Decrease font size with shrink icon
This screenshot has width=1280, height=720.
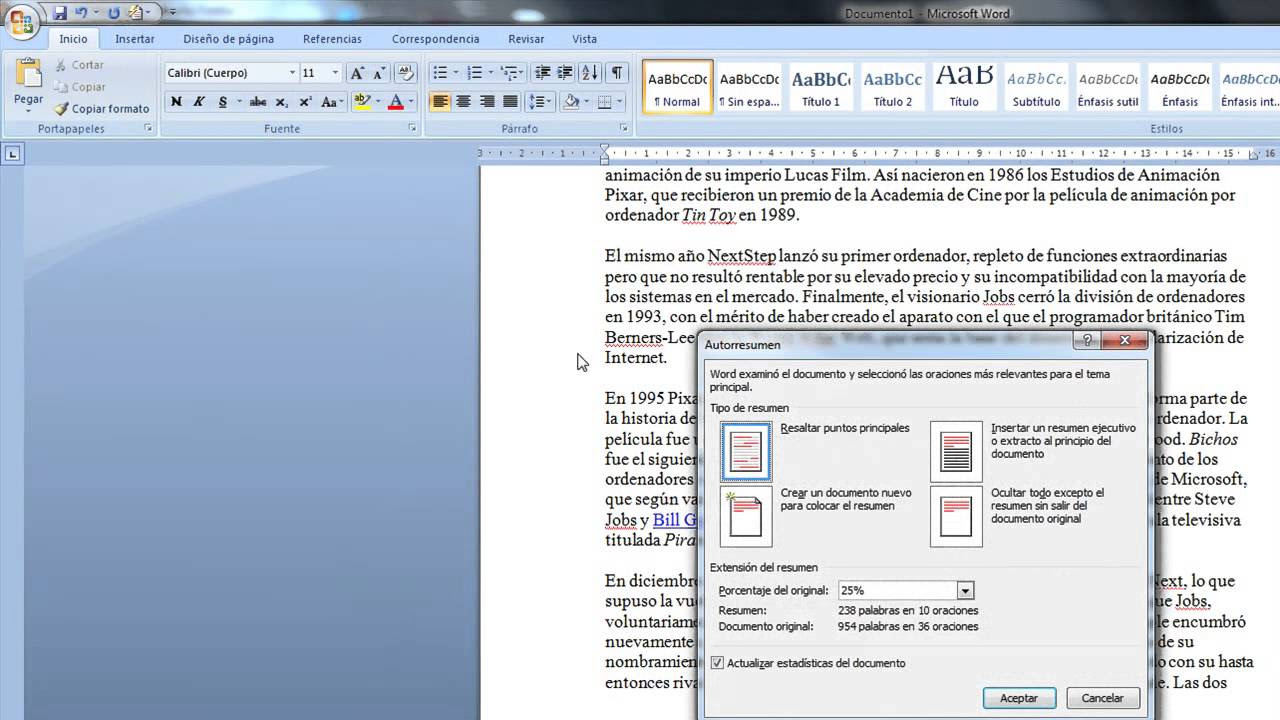tap(379, 73)
